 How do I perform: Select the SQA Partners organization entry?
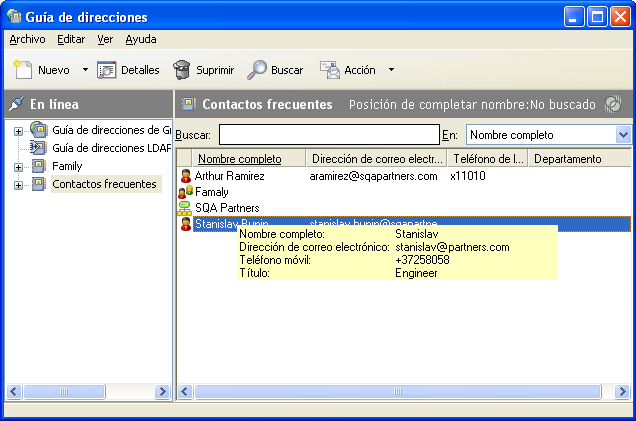[227, 208]
